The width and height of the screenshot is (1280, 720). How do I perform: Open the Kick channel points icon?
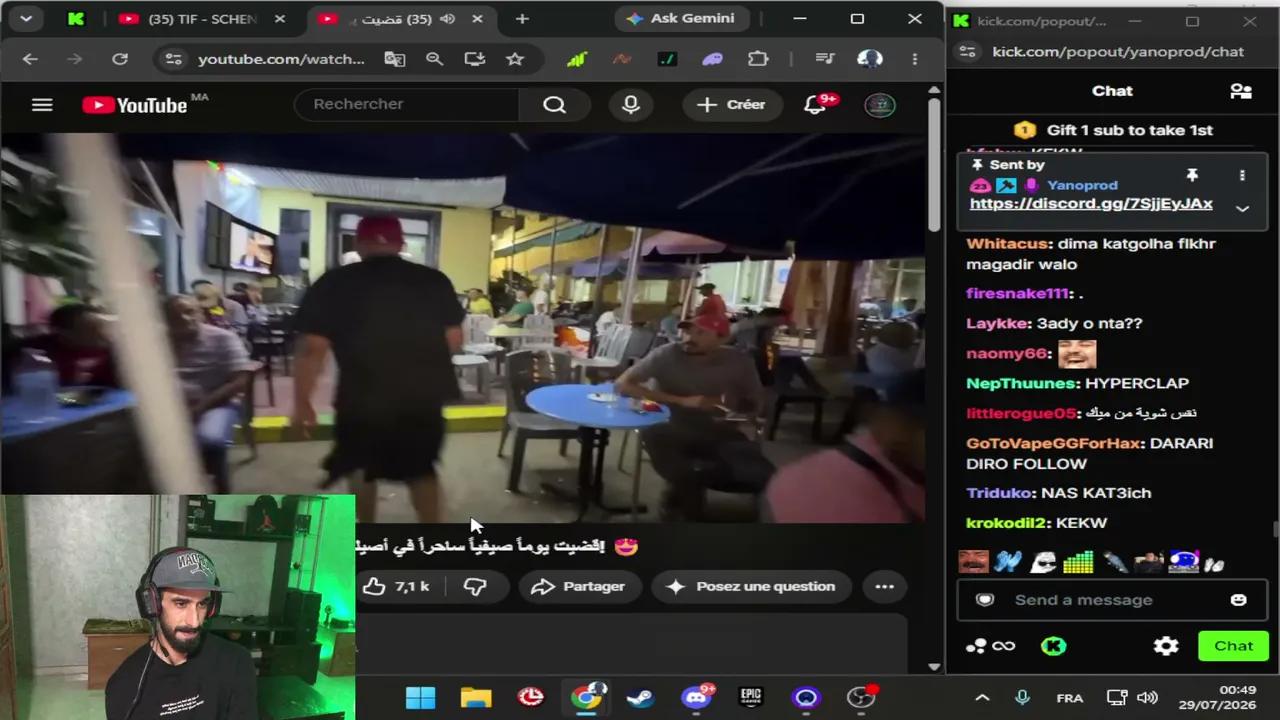(x=991, y=646)
